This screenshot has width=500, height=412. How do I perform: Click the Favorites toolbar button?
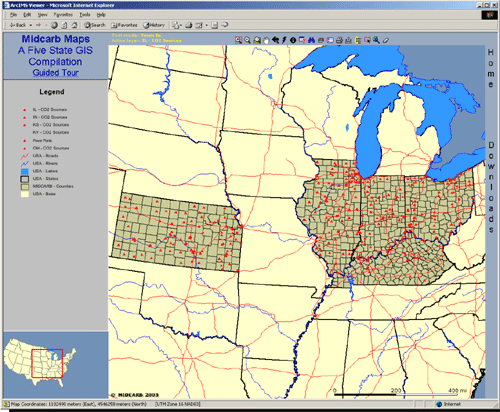(124, 25)
